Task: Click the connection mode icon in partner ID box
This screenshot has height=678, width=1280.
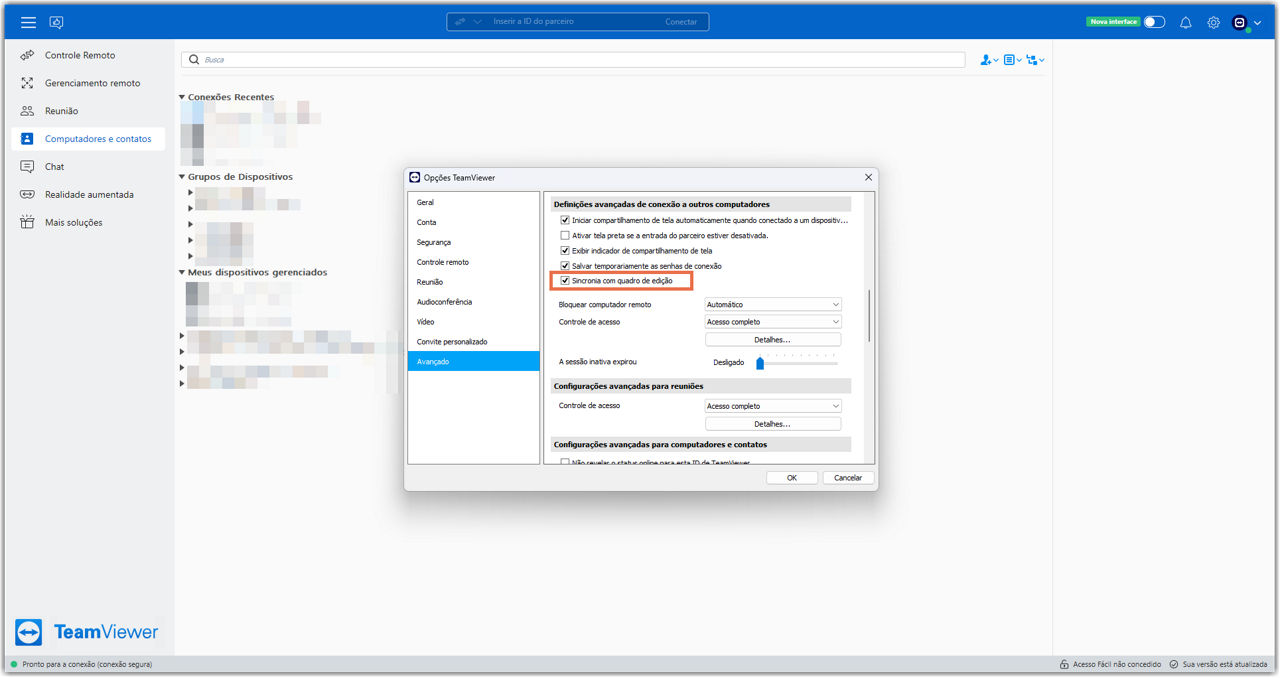Action: pos(460,22)
